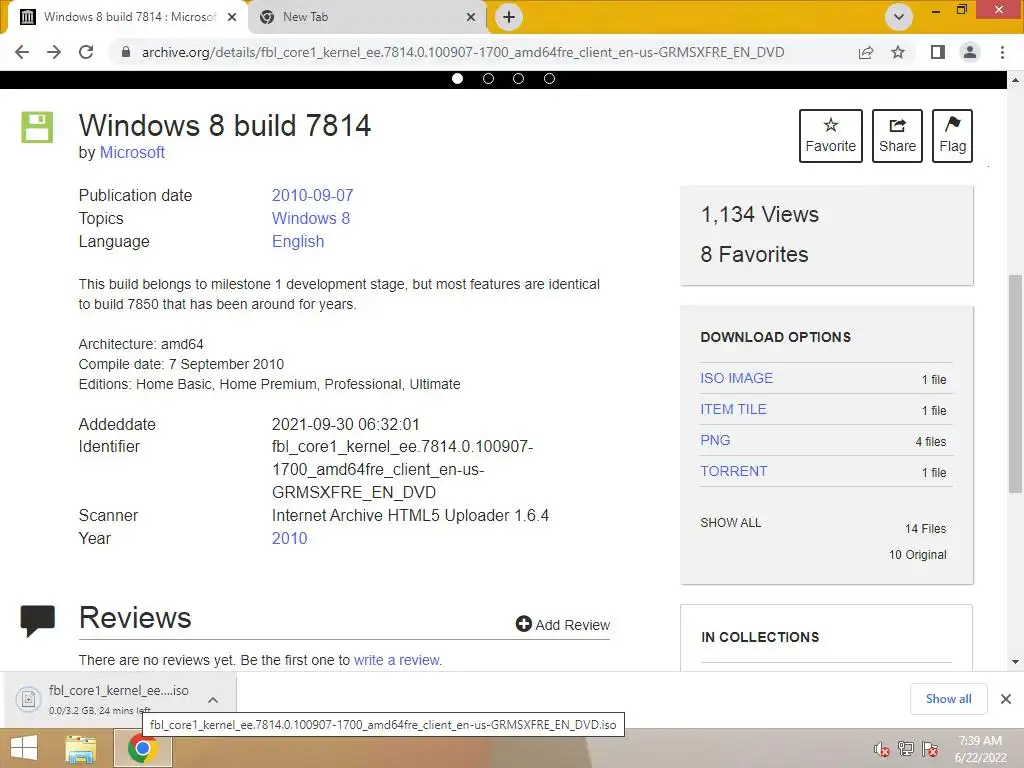The width and height of the screenshot is (1024, 768).
Task: Open the Chrome profile icon
Action: (x=970, y=52)
